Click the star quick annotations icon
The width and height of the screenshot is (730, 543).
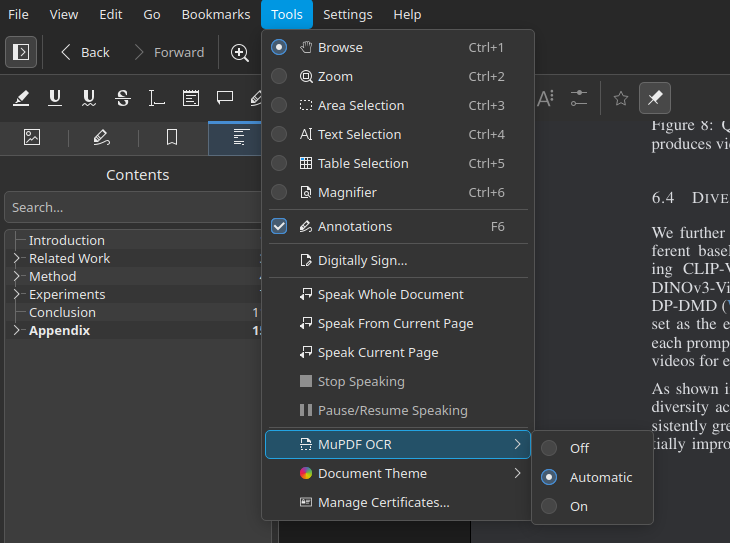coord(621,98)
